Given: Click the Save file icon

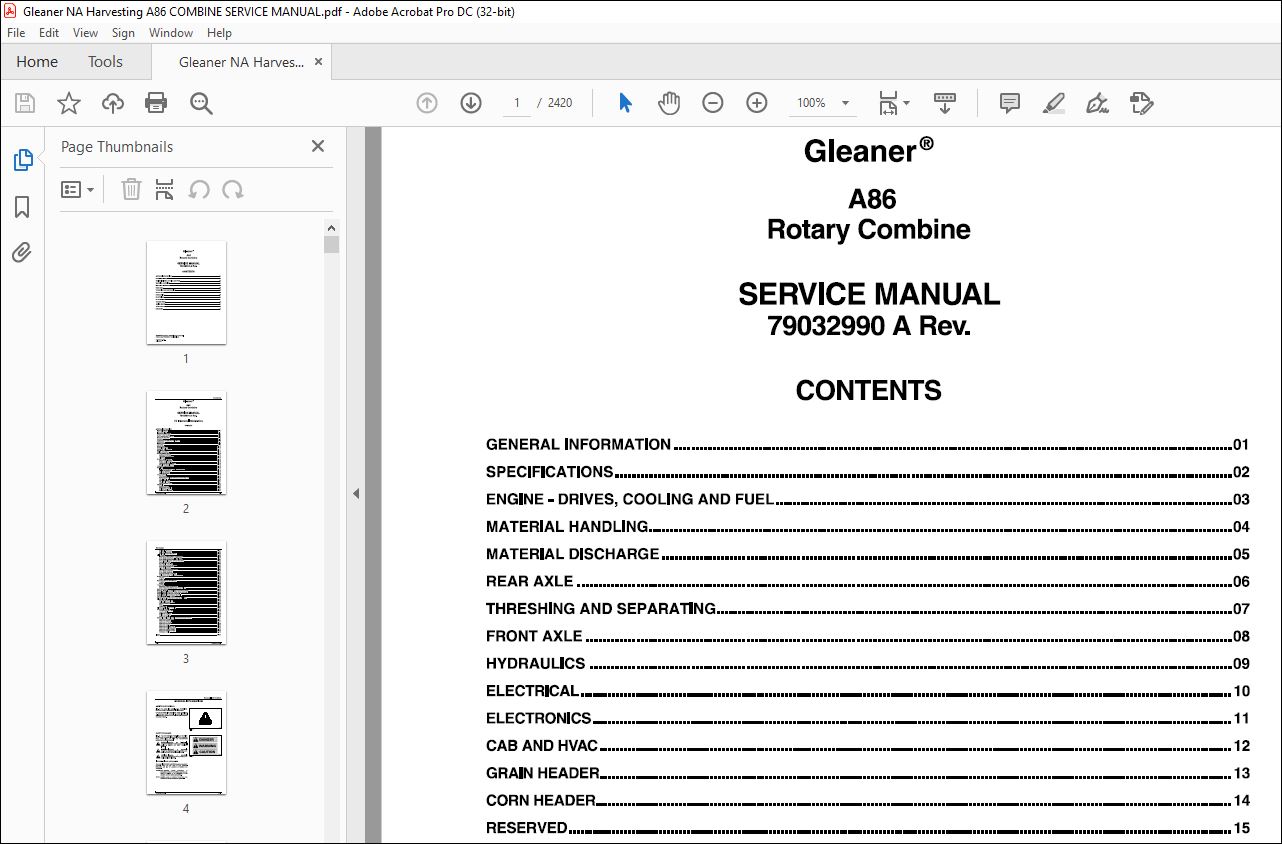Looking at the screenshot, I should click(25, 103).
